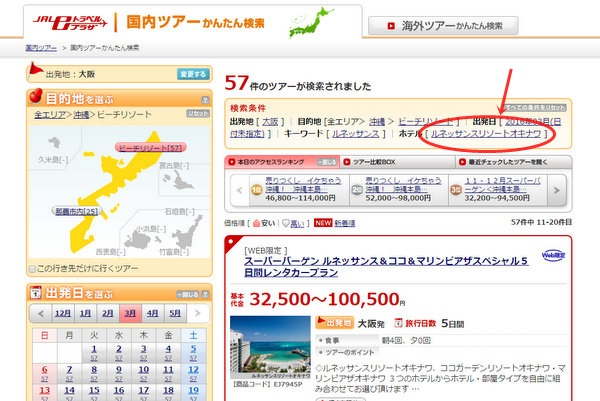Screen dimensions: 600x401
Task: Click すべての条件をリセット button
Action: coord(535,108)
